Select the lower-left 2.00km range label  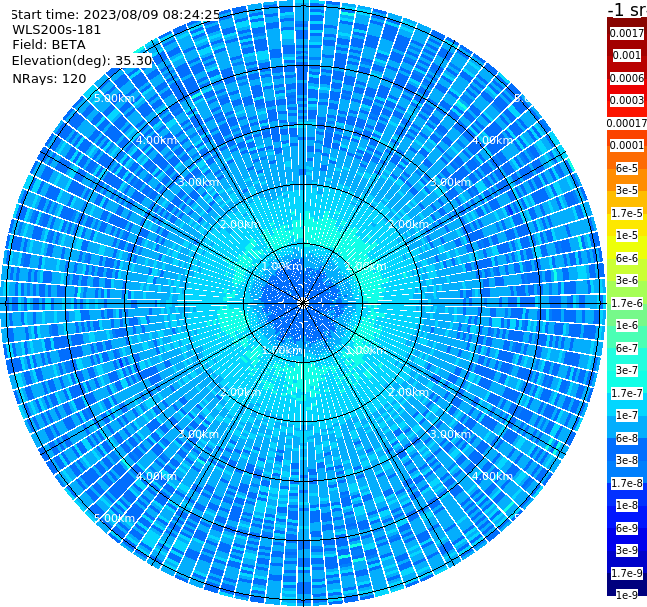(x=241, y=392)
